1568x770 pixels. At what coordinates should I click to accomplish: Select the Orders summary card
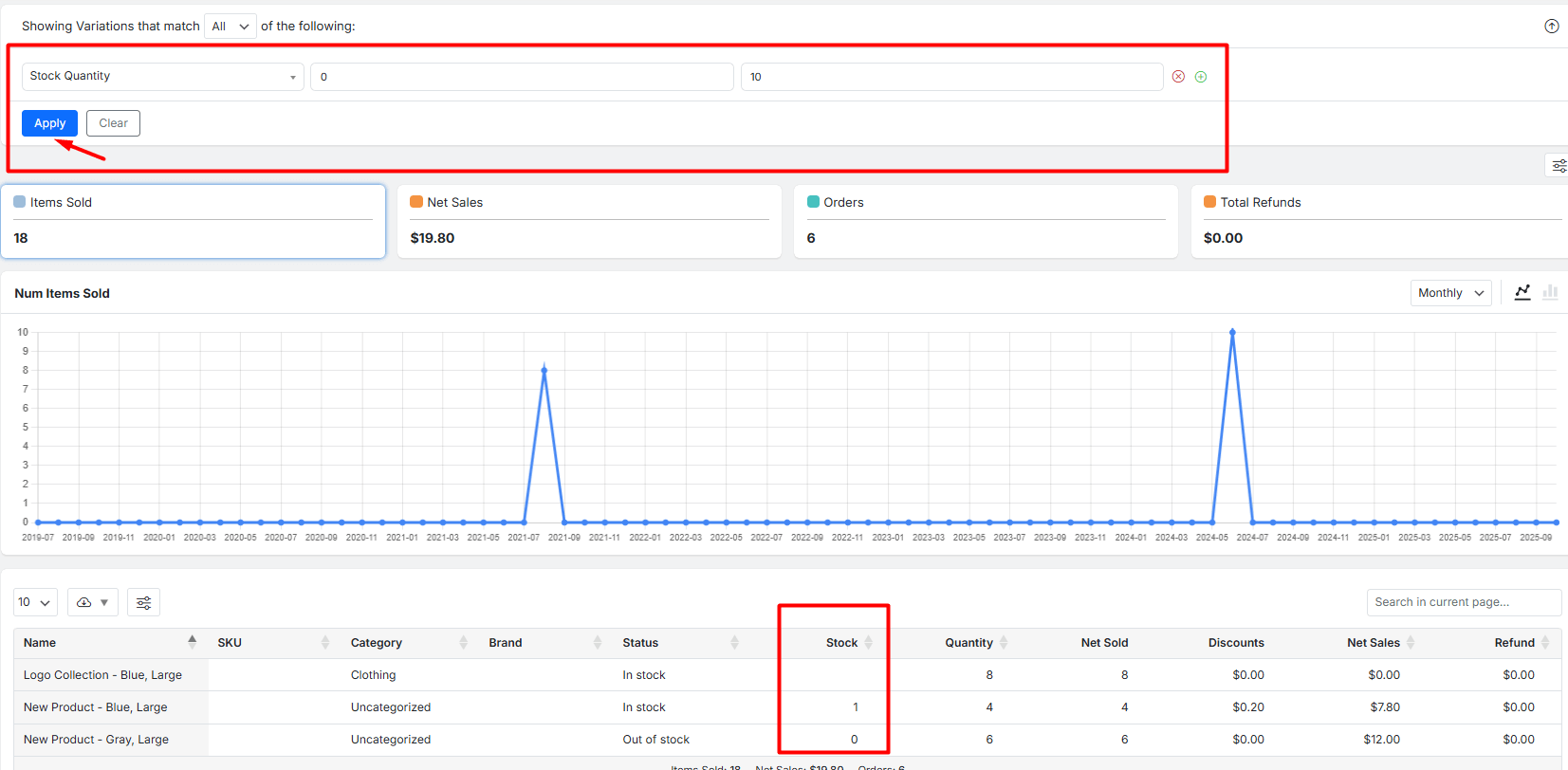click(x=985, y=221)
